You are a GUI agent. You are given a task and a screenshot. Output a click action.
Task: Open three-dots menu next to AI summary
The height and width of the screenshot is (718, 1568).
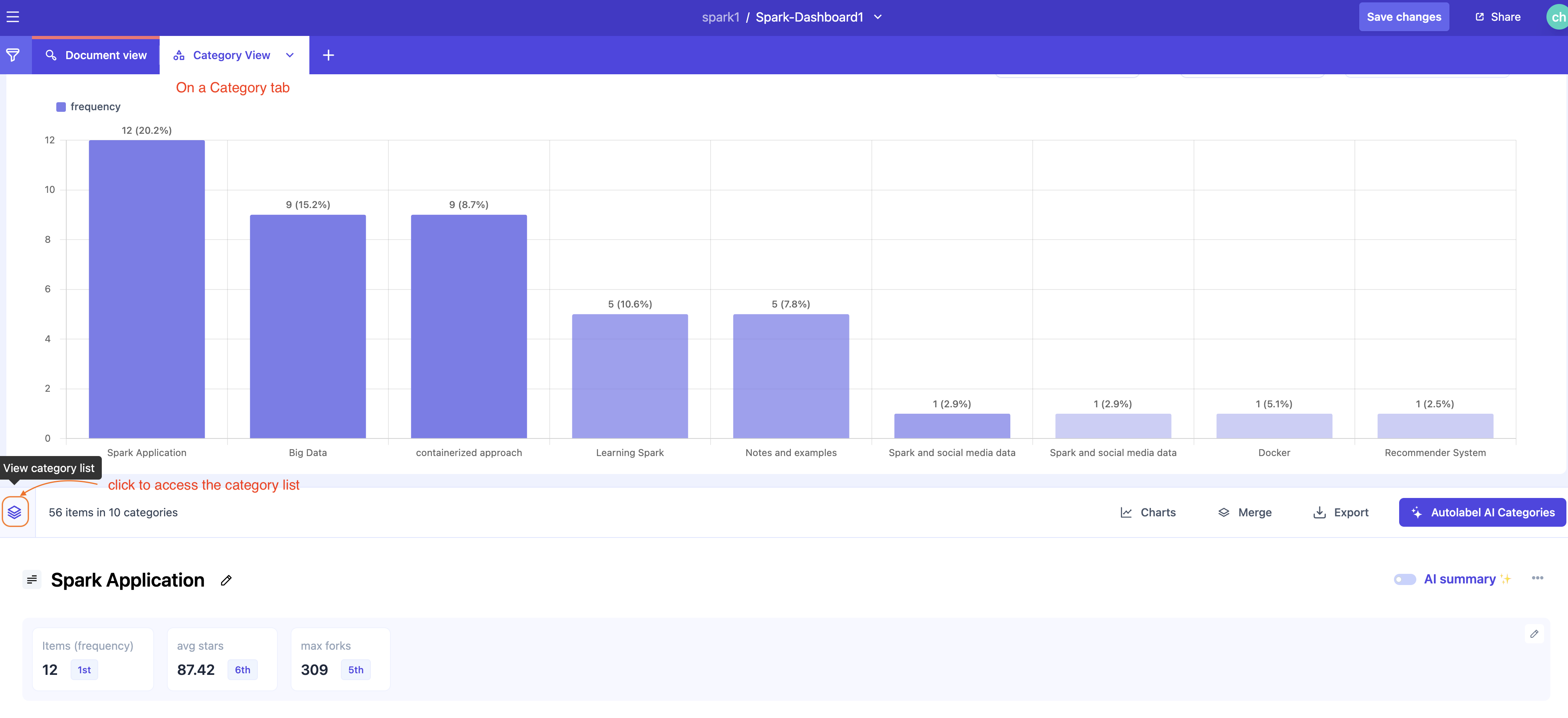[1537, 579]
